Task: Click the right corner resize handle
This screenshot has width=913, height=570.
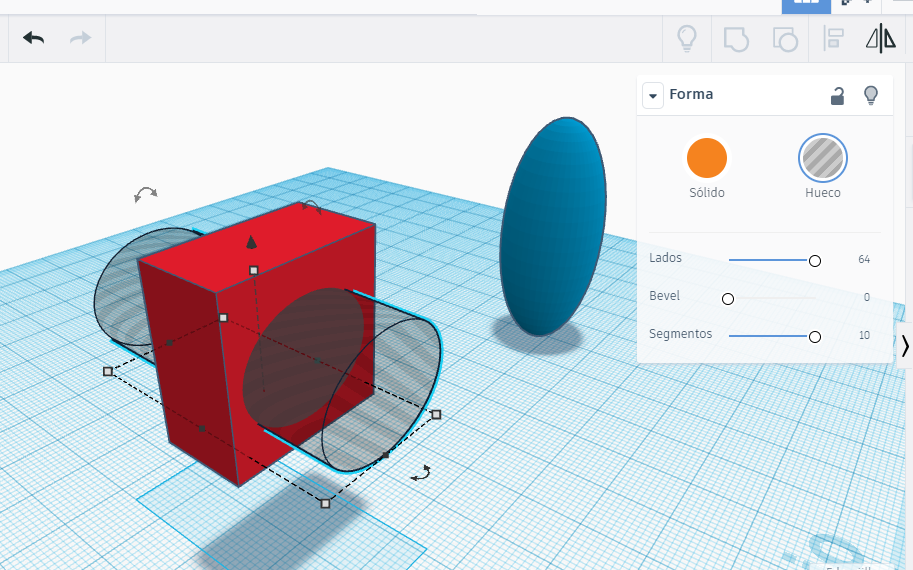Action: click(x=436, y=415)
